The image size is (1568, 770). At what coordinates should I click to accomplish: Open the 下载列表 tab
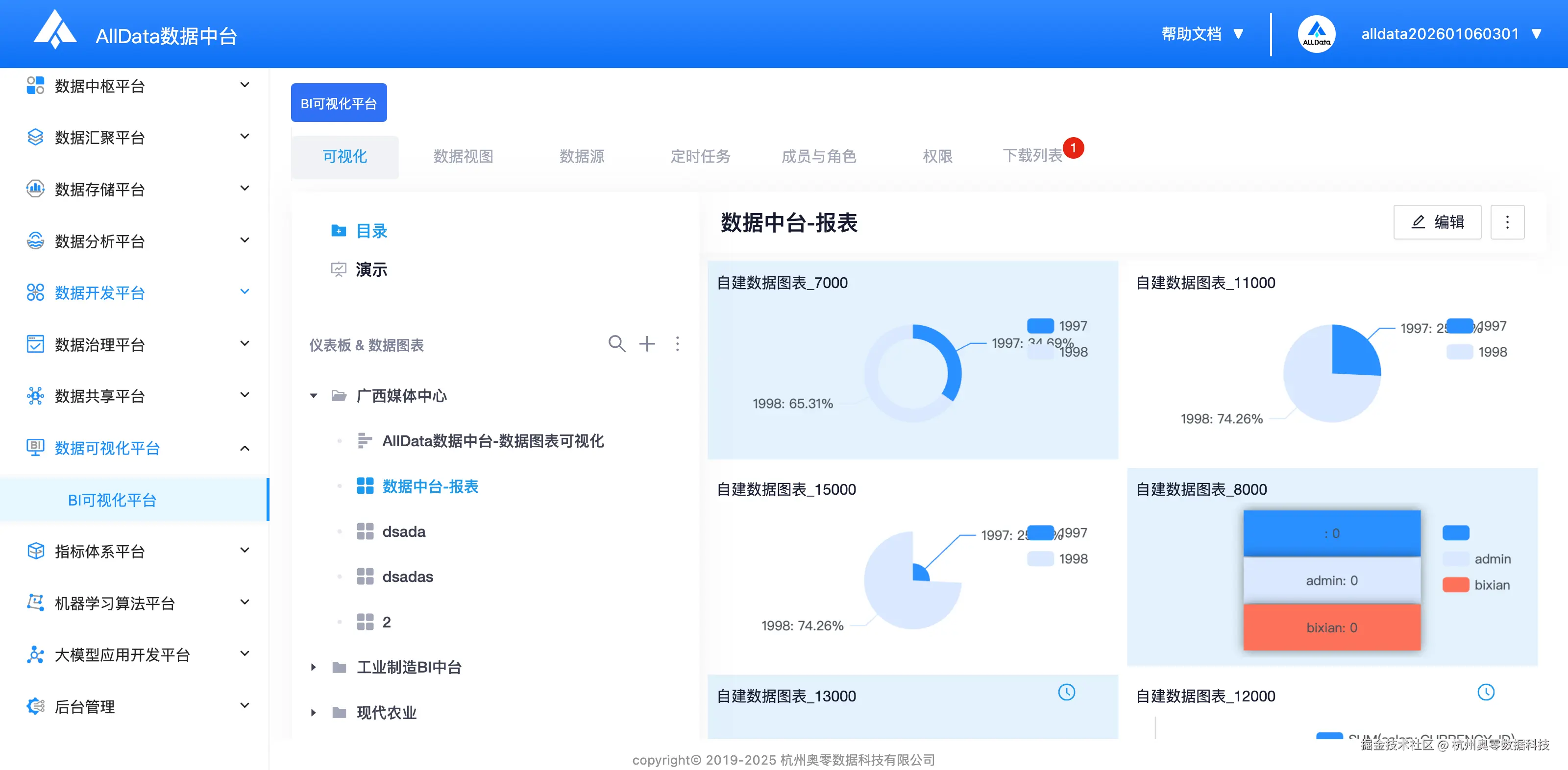point(1032,156)
